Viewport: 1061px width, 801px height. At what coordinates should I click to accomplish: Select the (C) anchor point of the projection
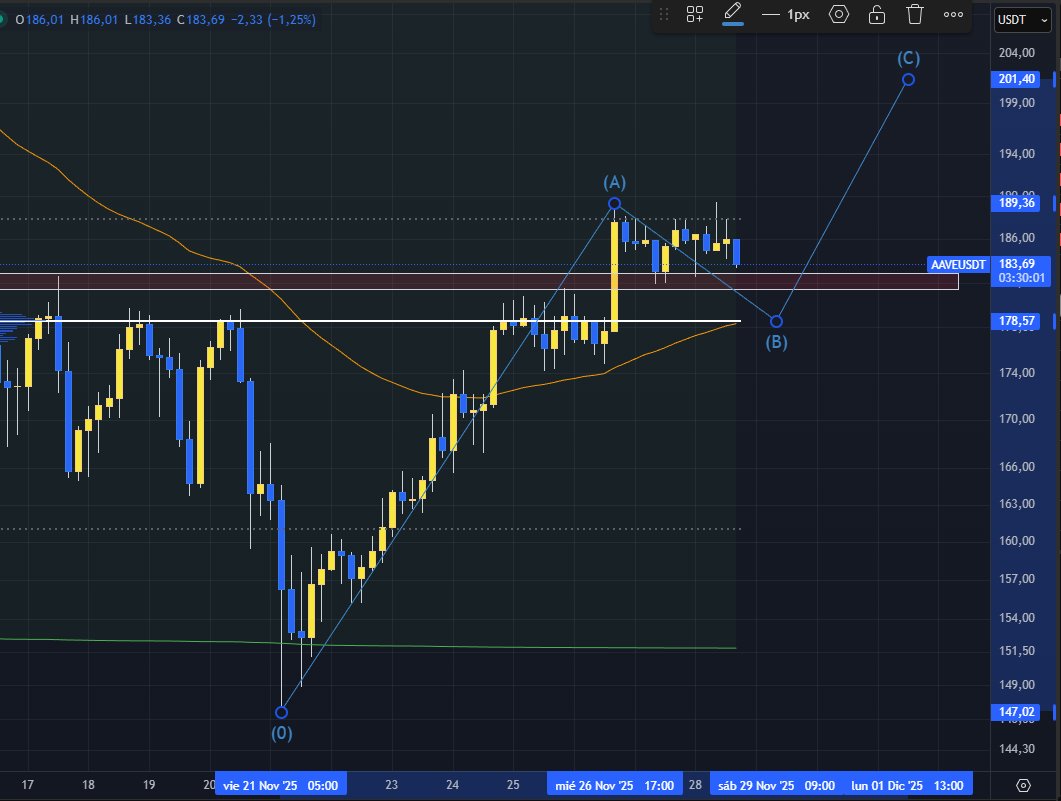click(x=908, y=80)
